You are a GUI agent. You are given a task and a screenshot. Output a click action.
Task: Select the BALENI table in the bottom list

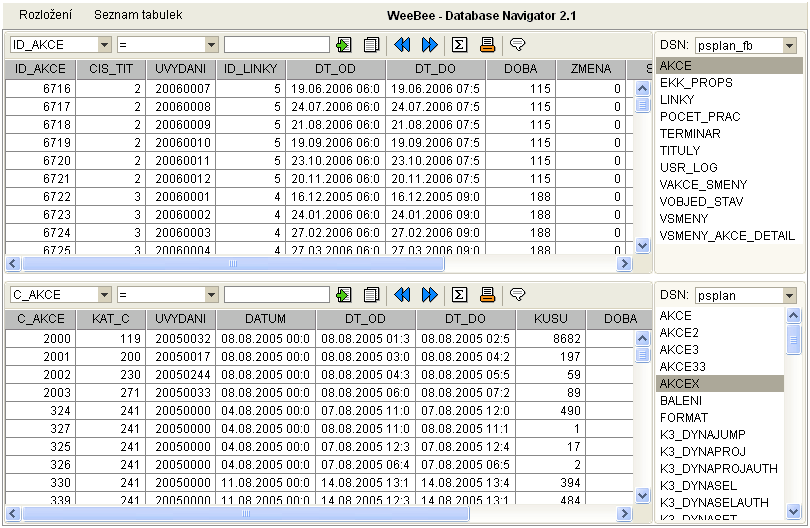click(x=683, y=401)
